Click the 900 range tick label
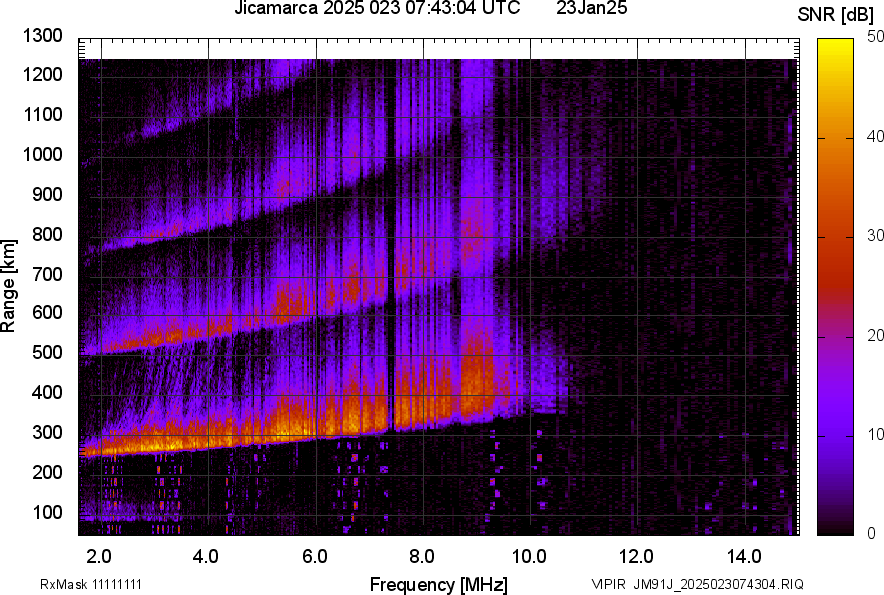The width and height of the screenshot is (884, 595). pos(47,194)
